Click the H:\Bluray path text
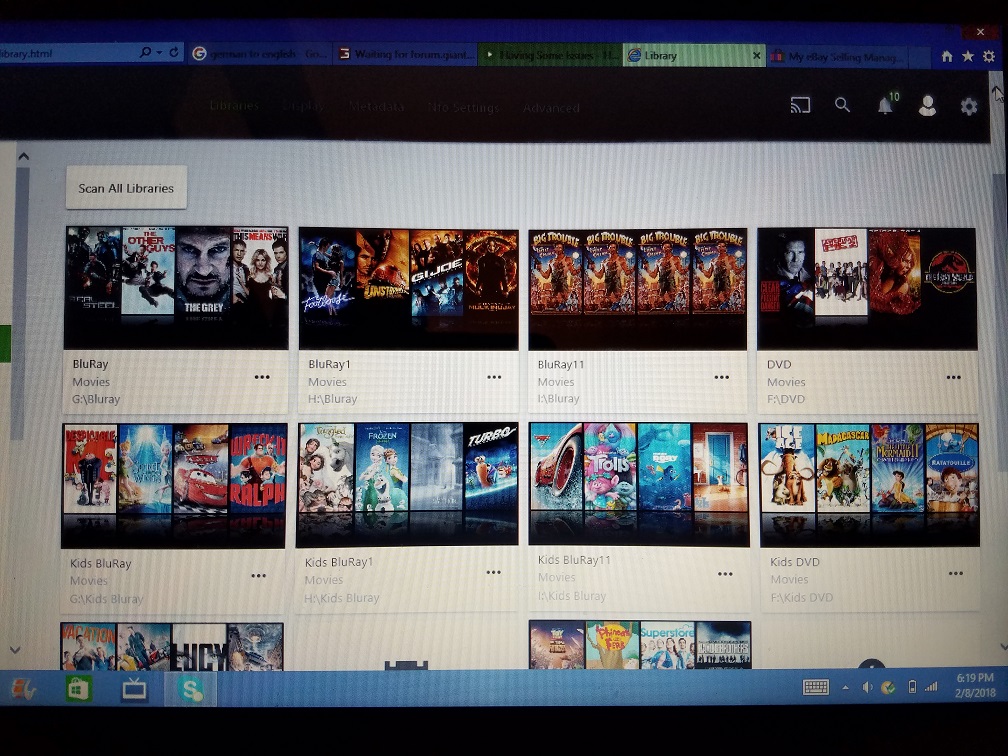 click(332, 399)
